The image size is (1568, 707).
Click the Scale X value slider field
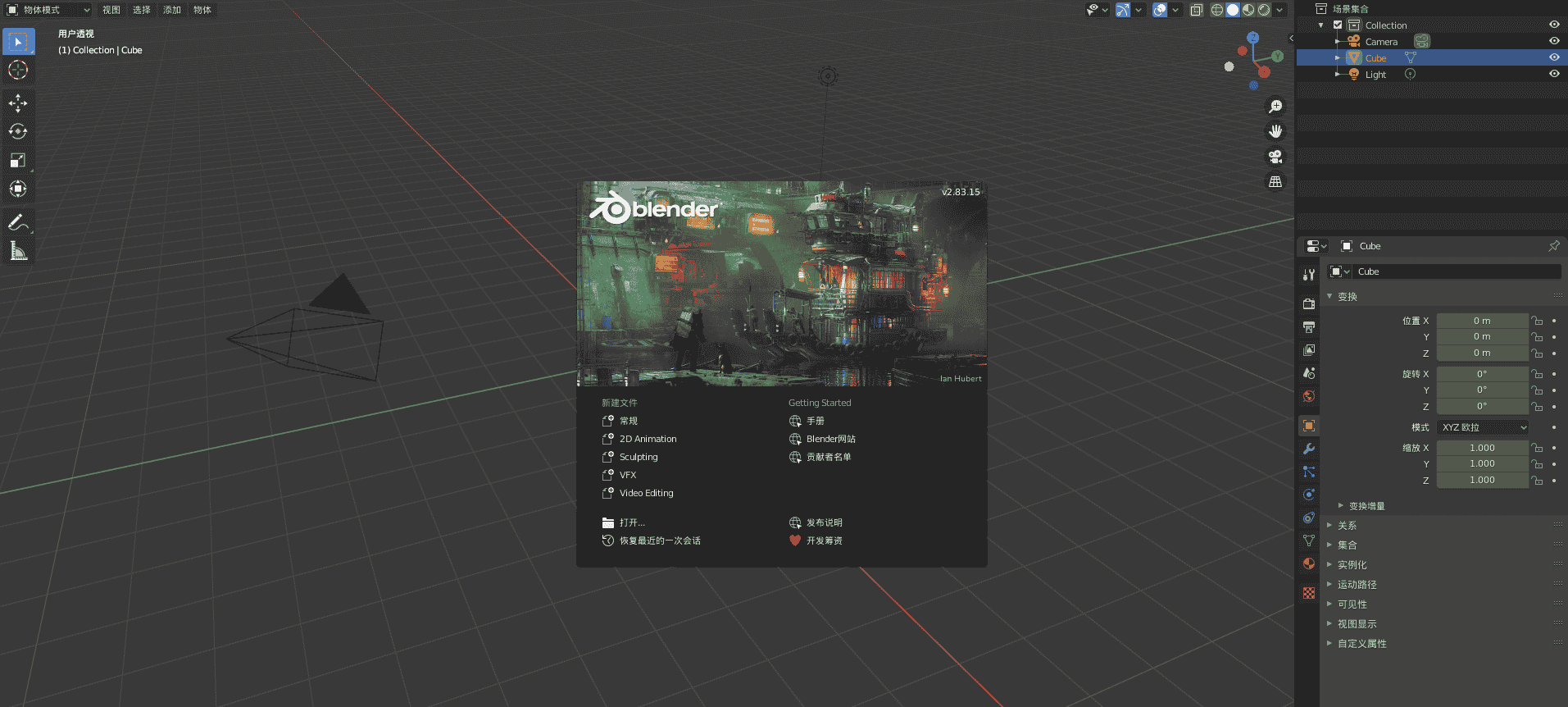(1482, 448)
